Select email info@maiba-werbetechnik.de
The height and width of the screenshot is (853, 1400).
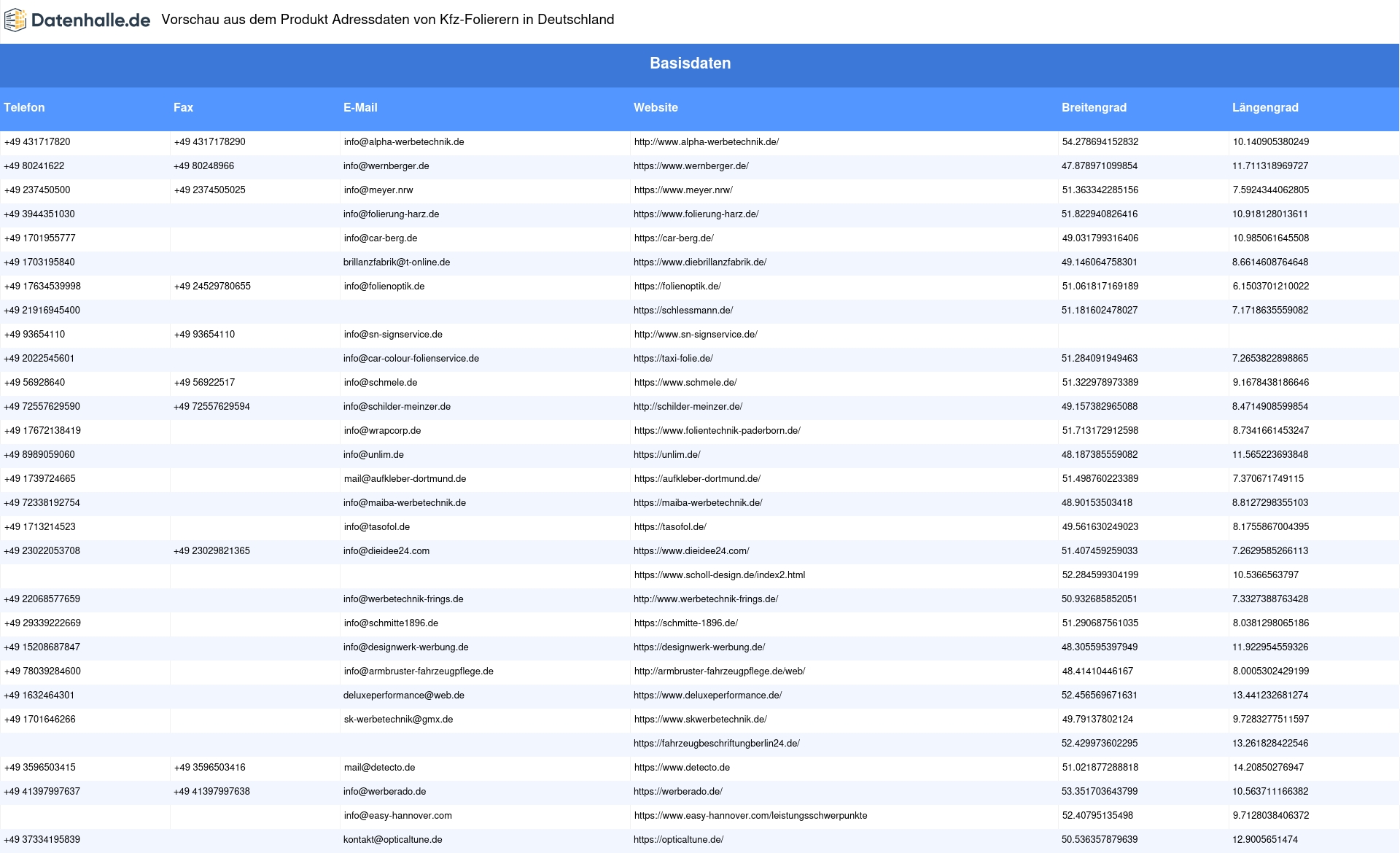pos(405,503)
